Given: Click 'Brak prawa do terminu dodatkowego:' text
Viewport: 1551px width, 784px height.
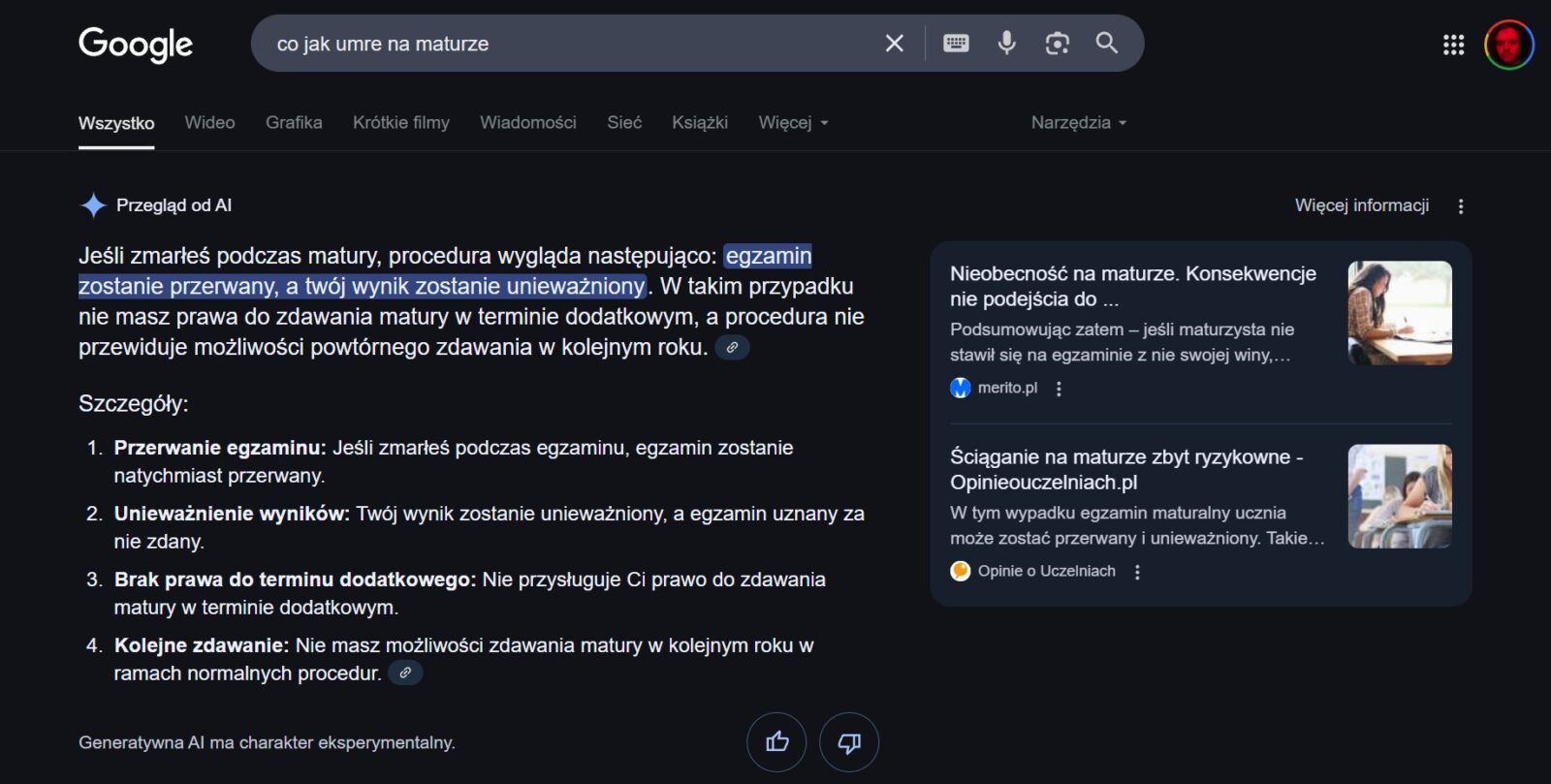Looking at the screenshot, I should [x=295, y=580].
